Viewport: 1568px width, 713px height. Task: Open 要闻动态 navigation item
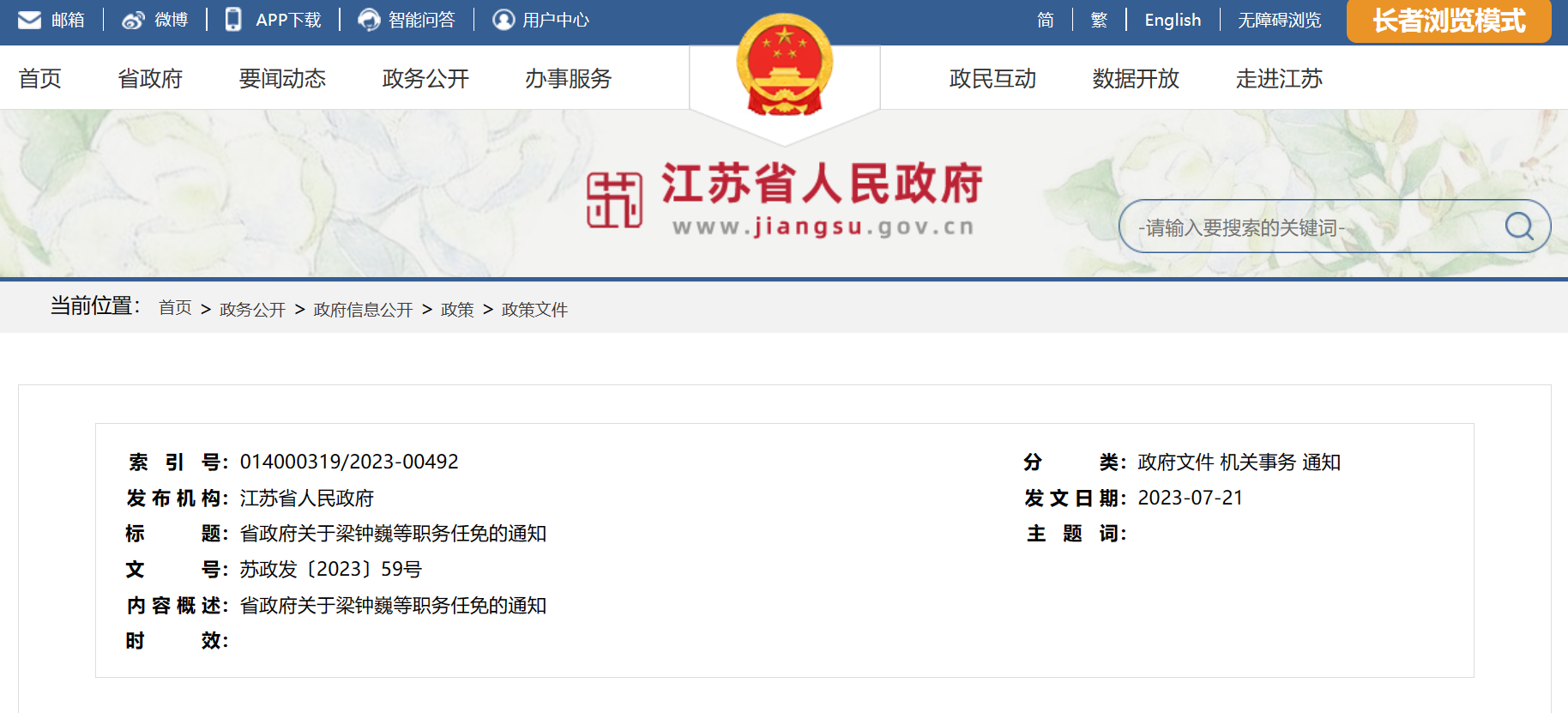pos(282,78)
